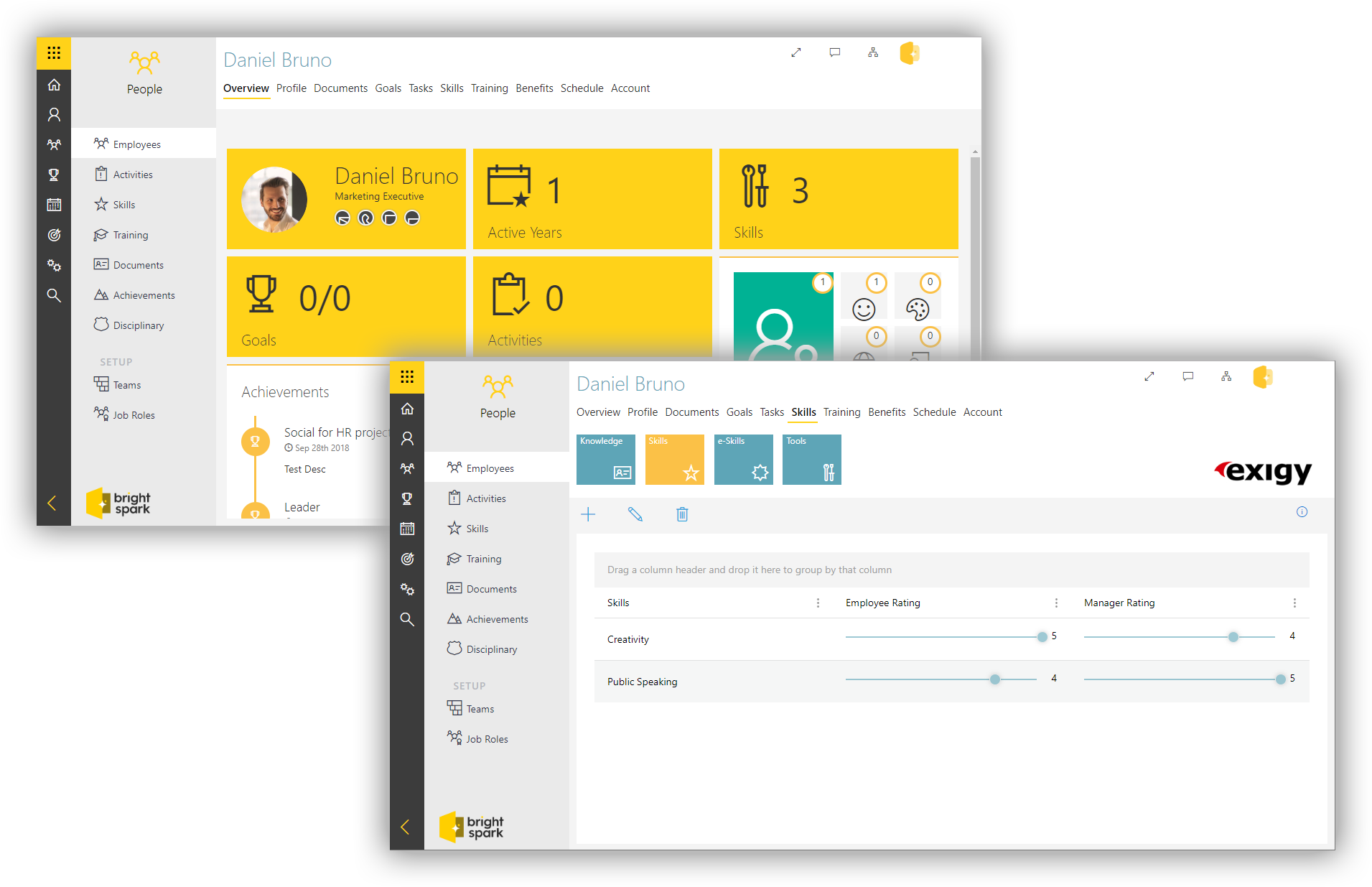
Task: Click the Goals 0/0 tile
Action: tap(346, 307)
